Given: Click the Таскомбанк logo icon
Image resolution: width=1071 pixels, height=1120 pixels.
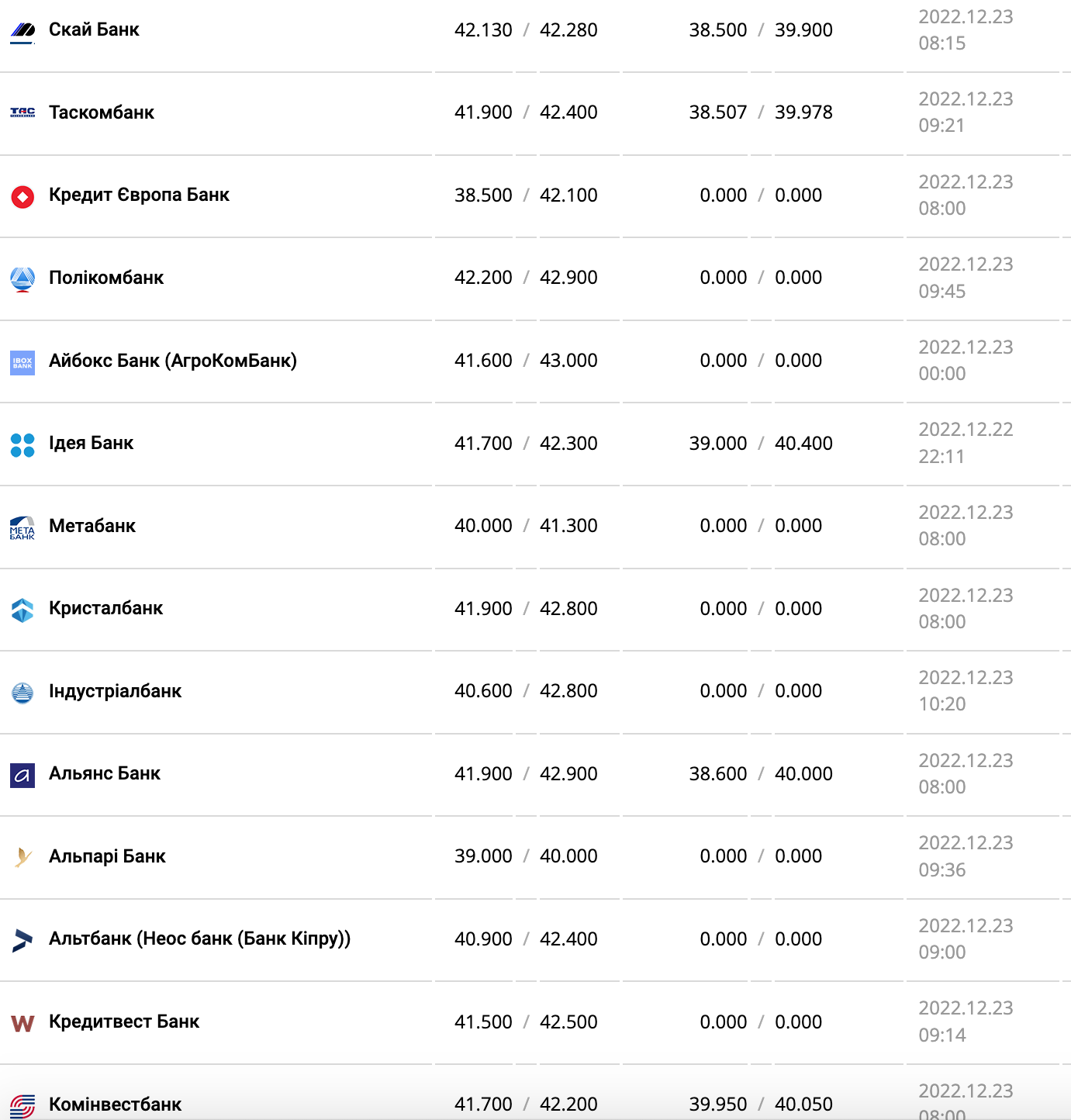Looking at the screenshot, I should tap(22, 113).
